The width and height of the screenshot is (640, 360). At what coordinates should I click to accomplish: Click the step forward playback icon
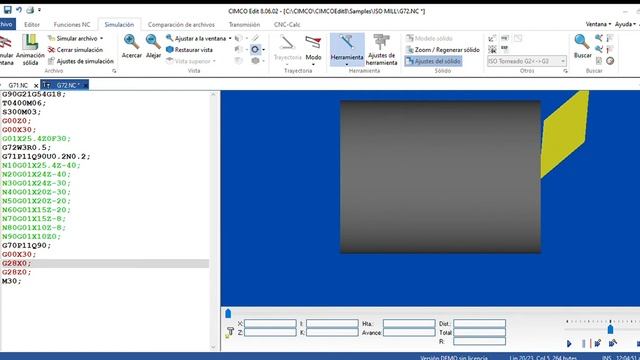tap(598, 344)
